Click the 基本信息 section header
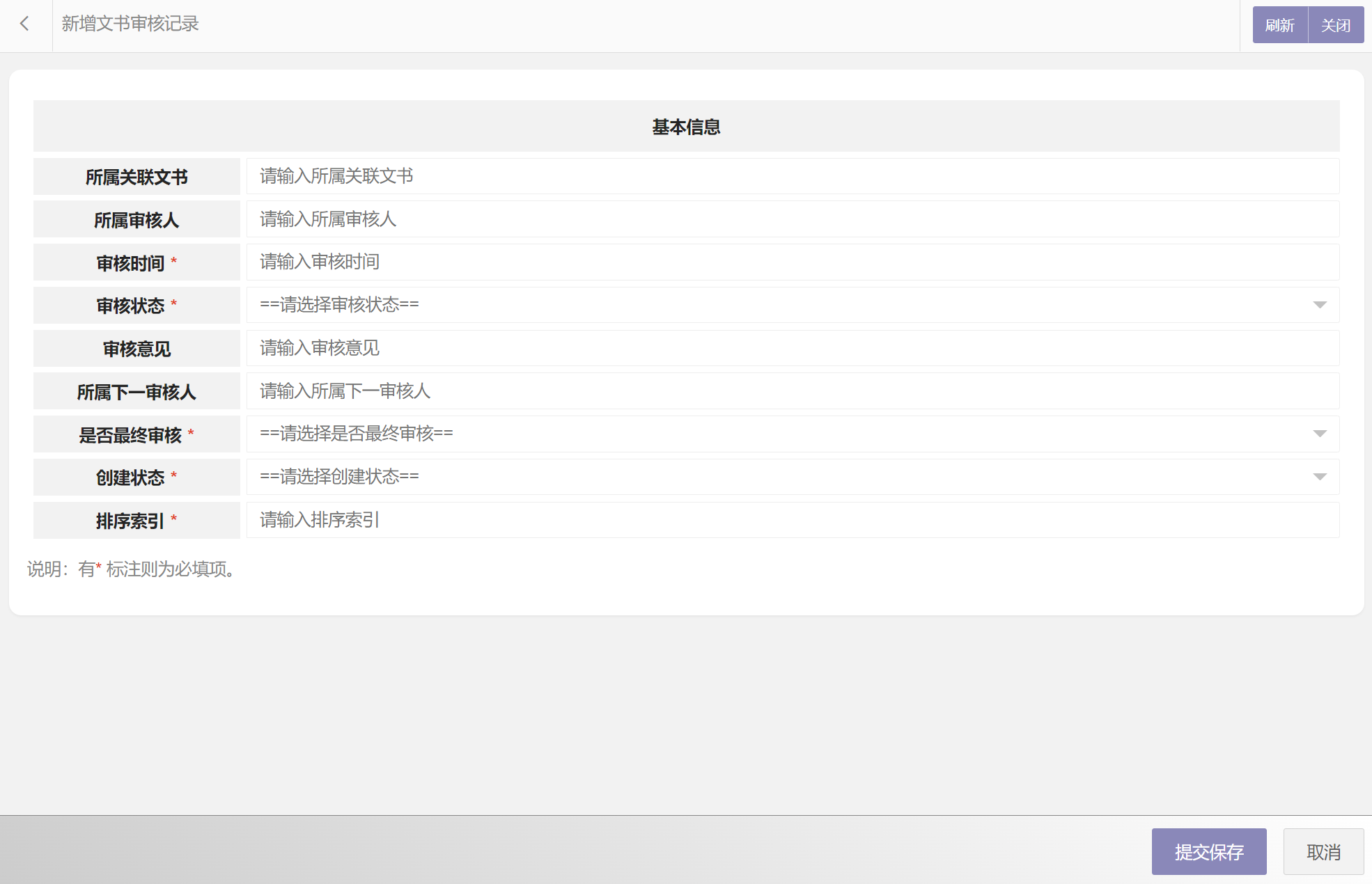The image size is (1372, 884). pos(686,127)
